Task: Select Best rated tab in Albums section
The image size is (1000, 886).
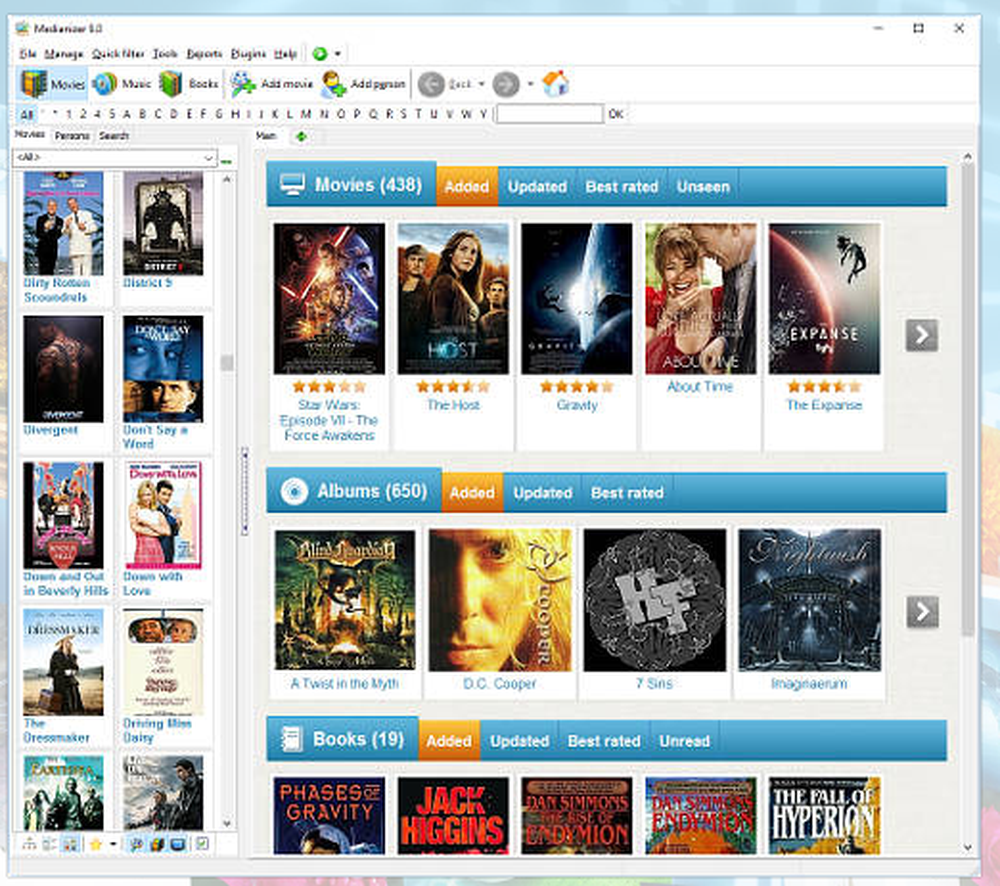Action: pos(627,493)
